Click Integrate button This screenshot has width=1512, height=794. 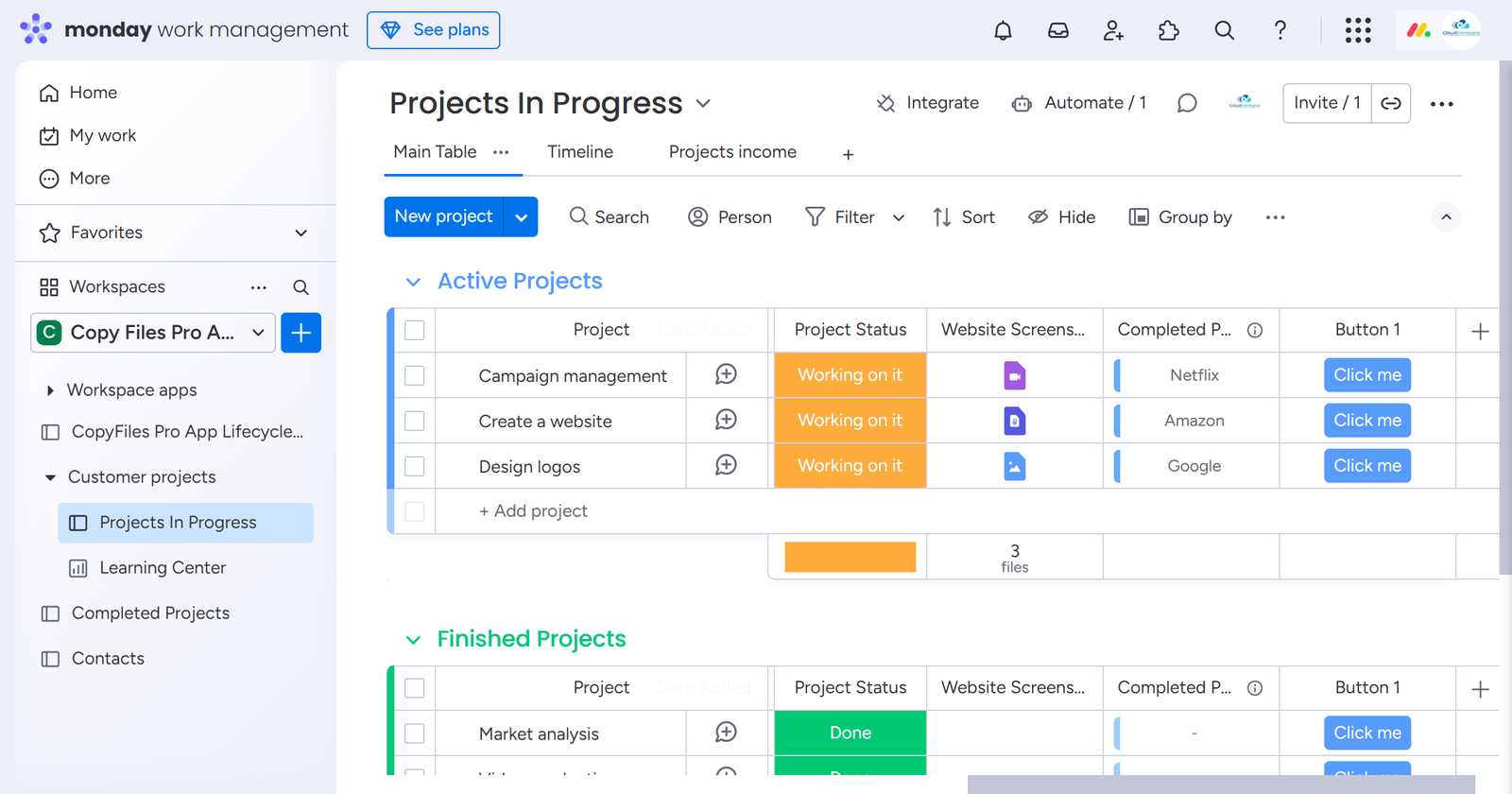click(928, 103)
